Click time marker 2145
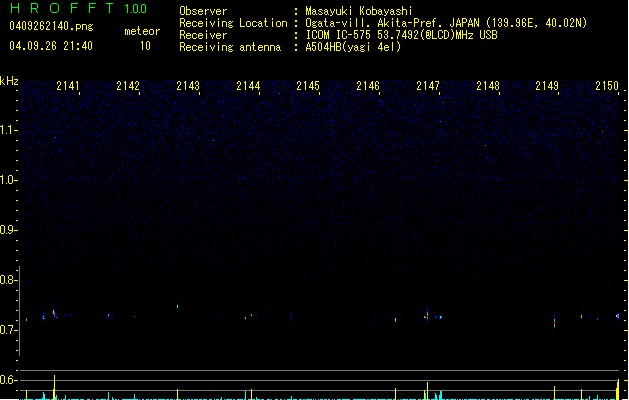 coord(308,86)
